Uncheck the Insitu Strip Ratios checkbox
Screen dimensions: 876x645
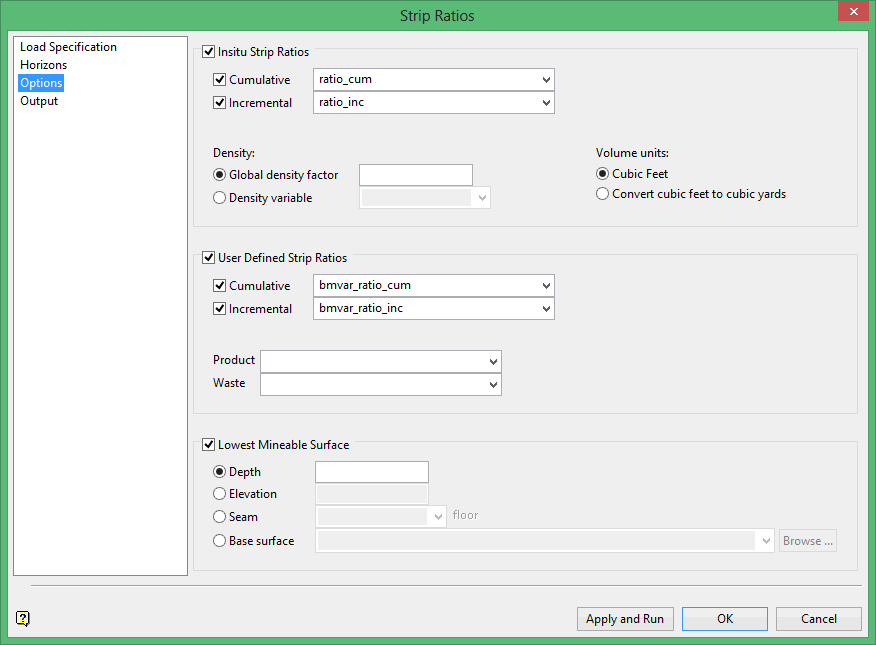pyautogui.click(x=209, y=52)
